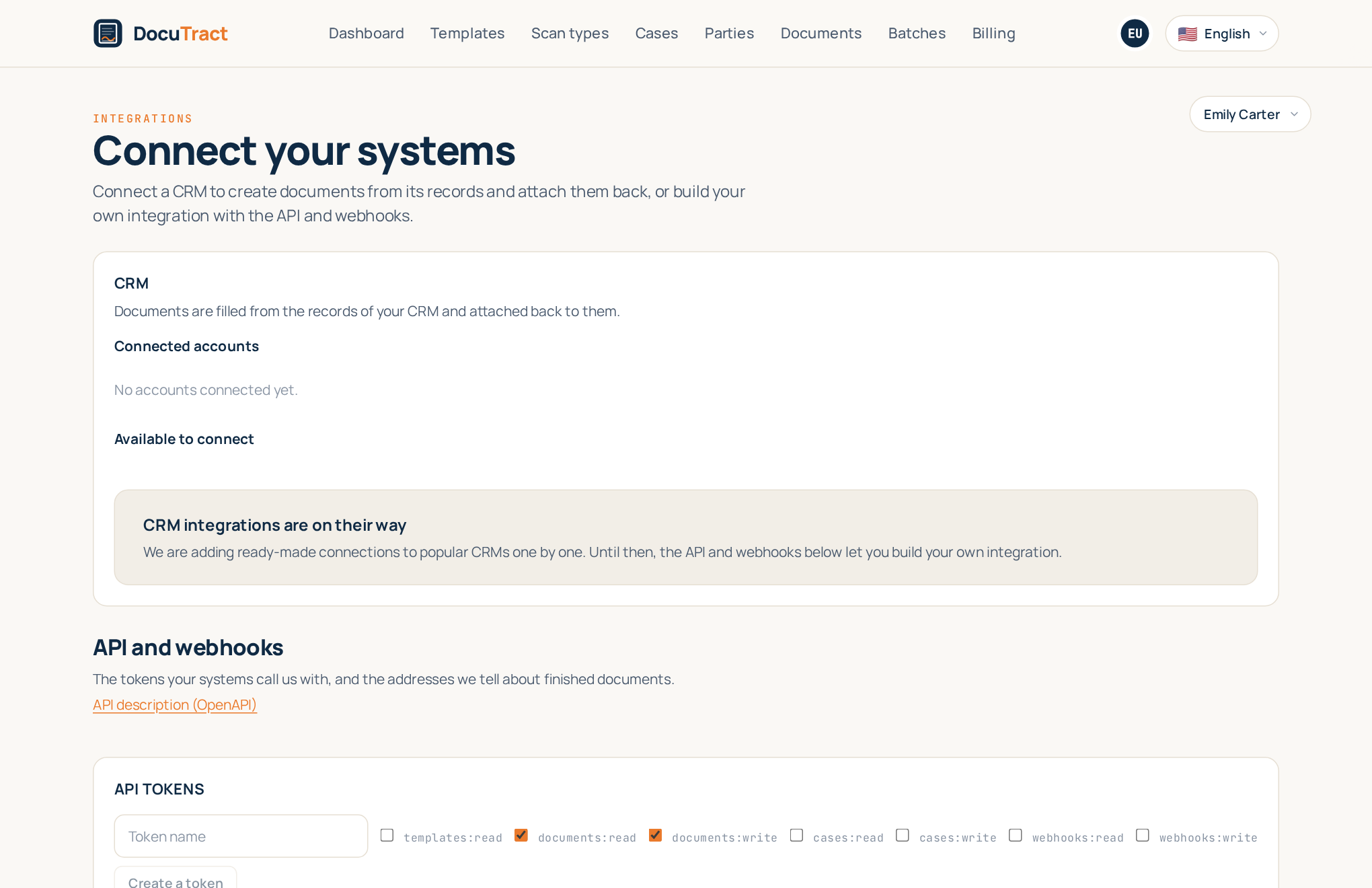
Task: Click the EU region badge
Action: click(1135, 34)
